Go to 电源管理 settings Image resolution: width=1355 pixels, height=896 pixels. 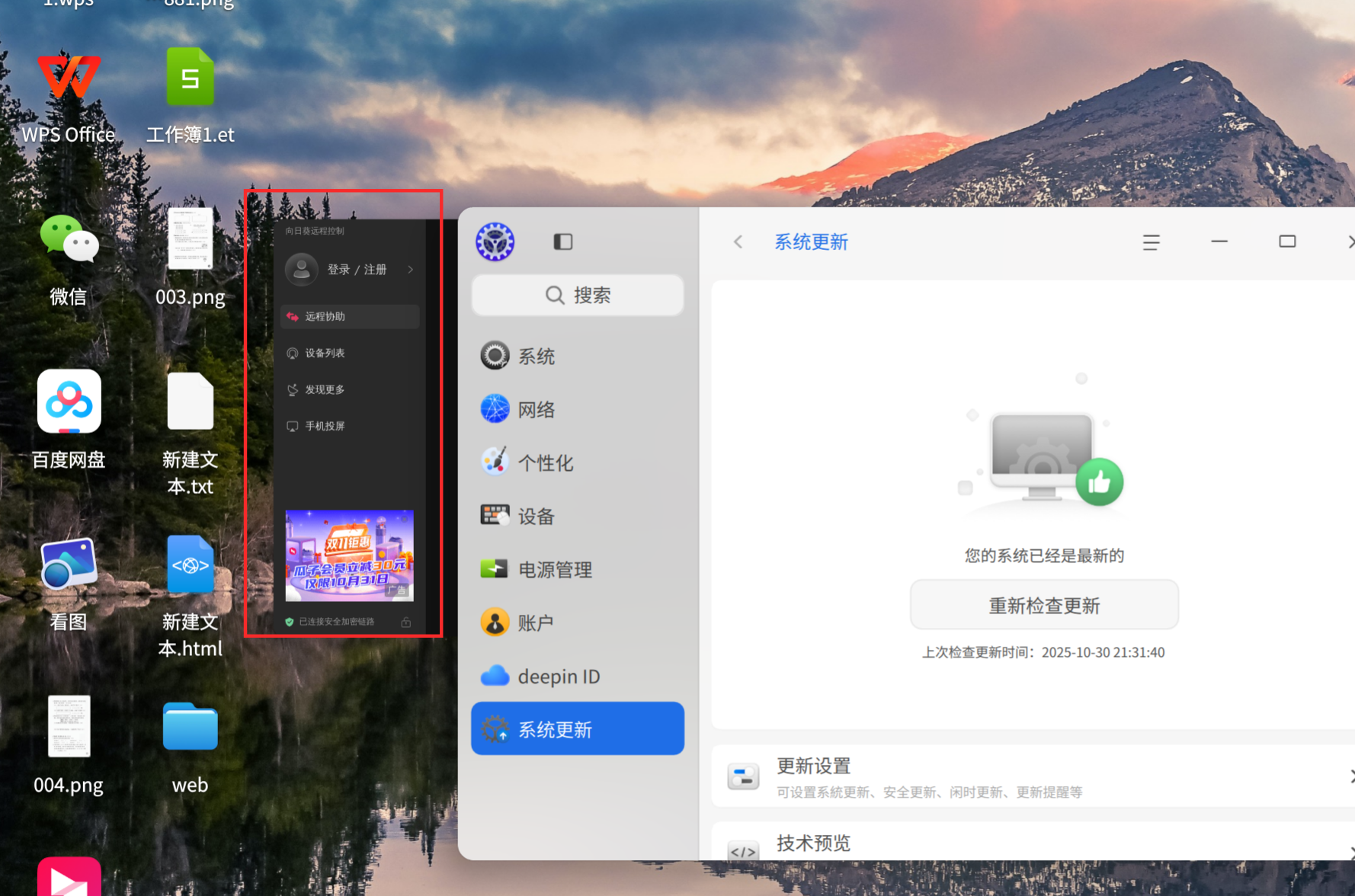click(578, 570)
